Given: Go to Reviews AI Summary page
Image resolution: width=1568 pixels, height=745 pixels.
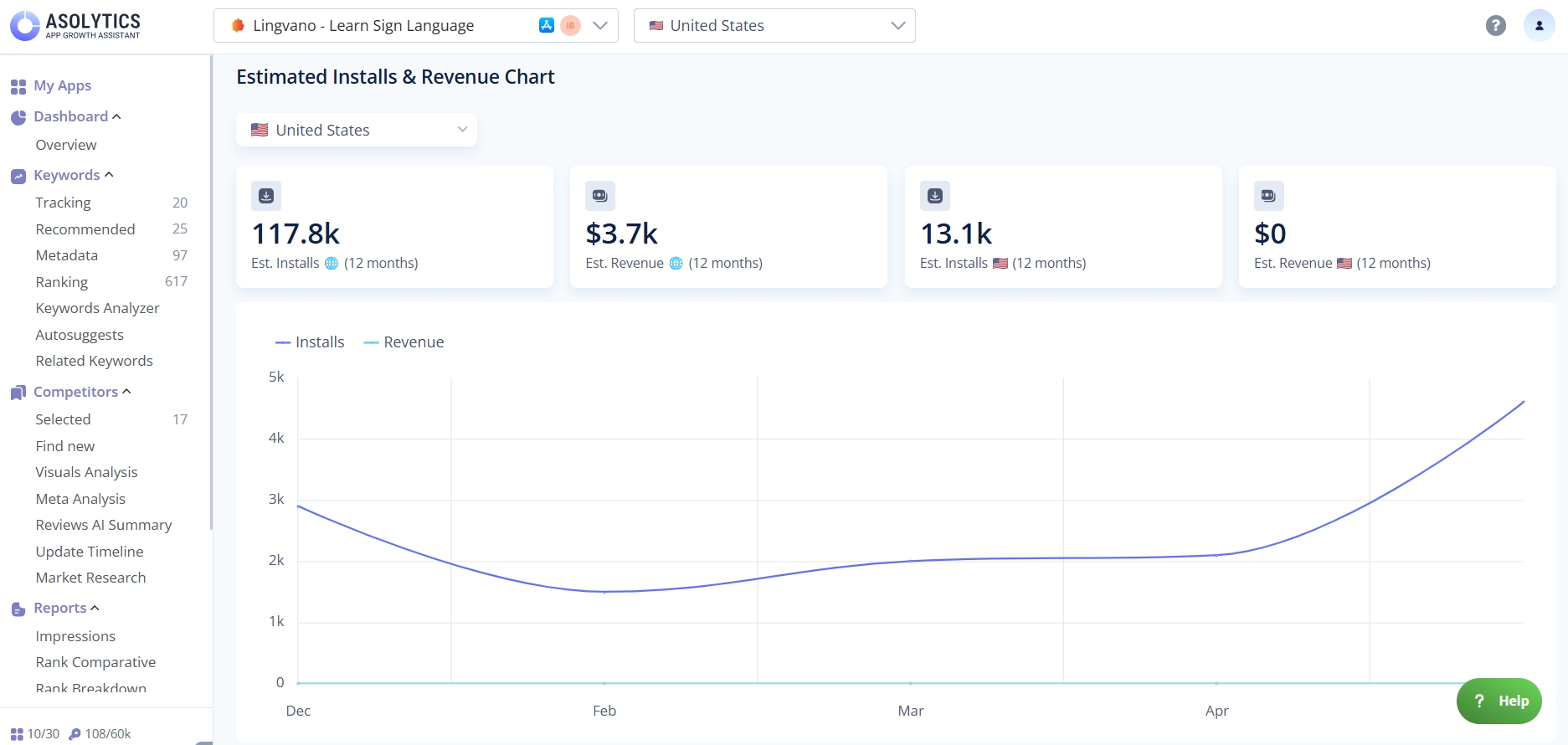Looking at the screenshot, I should coord(104,525).
